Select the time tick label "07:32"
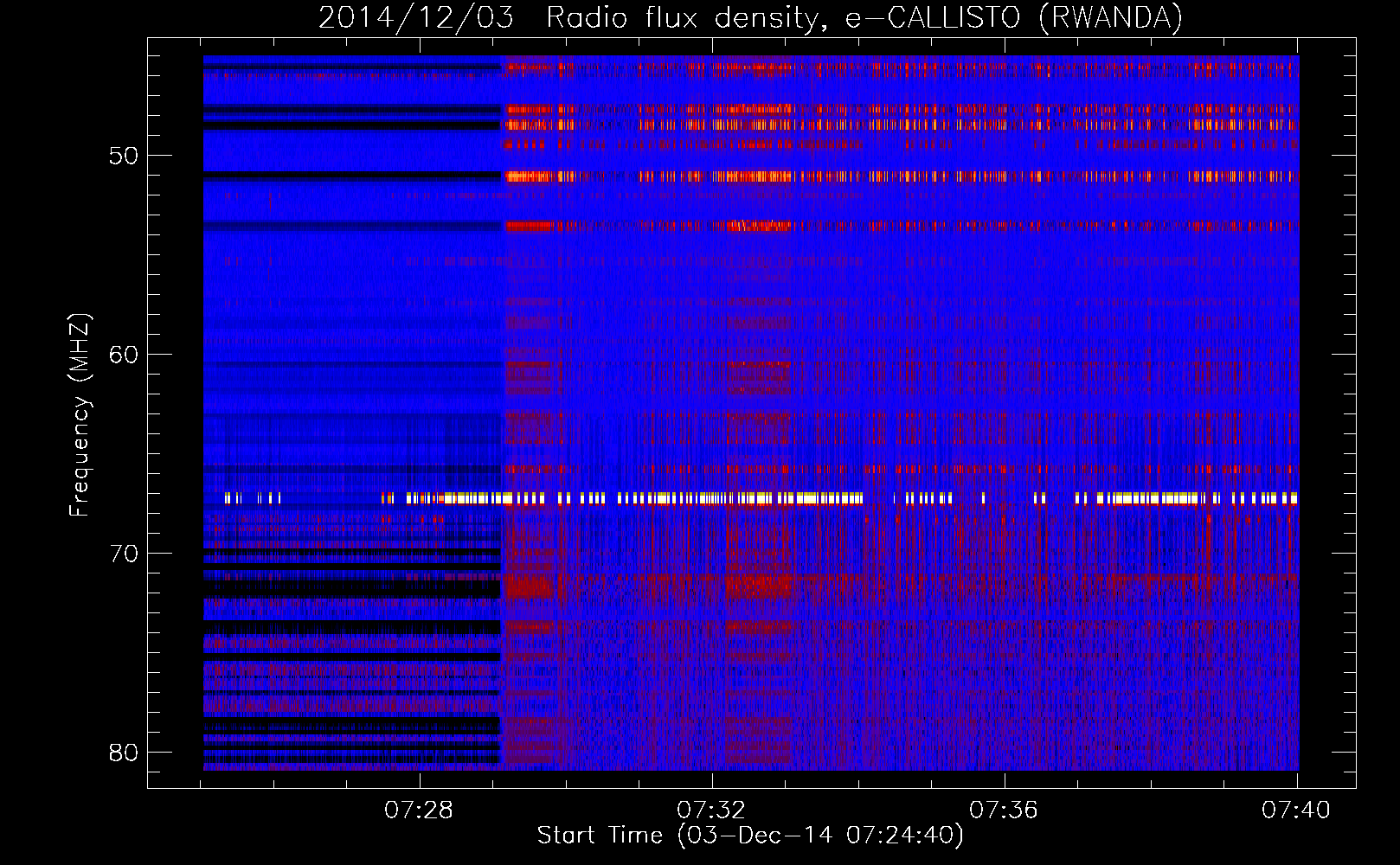The width and height of the screenshot is (1400, 865). [x=711, y=811]
